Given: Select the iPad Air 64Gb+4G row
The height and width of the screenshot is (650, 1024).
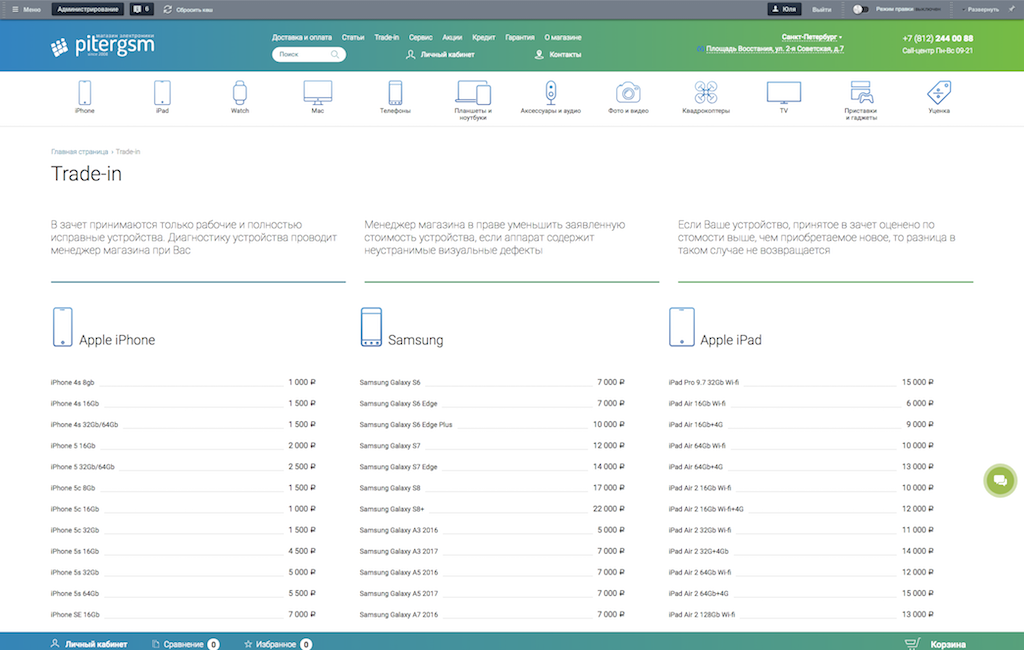Looking at the screenshot, I should pos(801,466).
